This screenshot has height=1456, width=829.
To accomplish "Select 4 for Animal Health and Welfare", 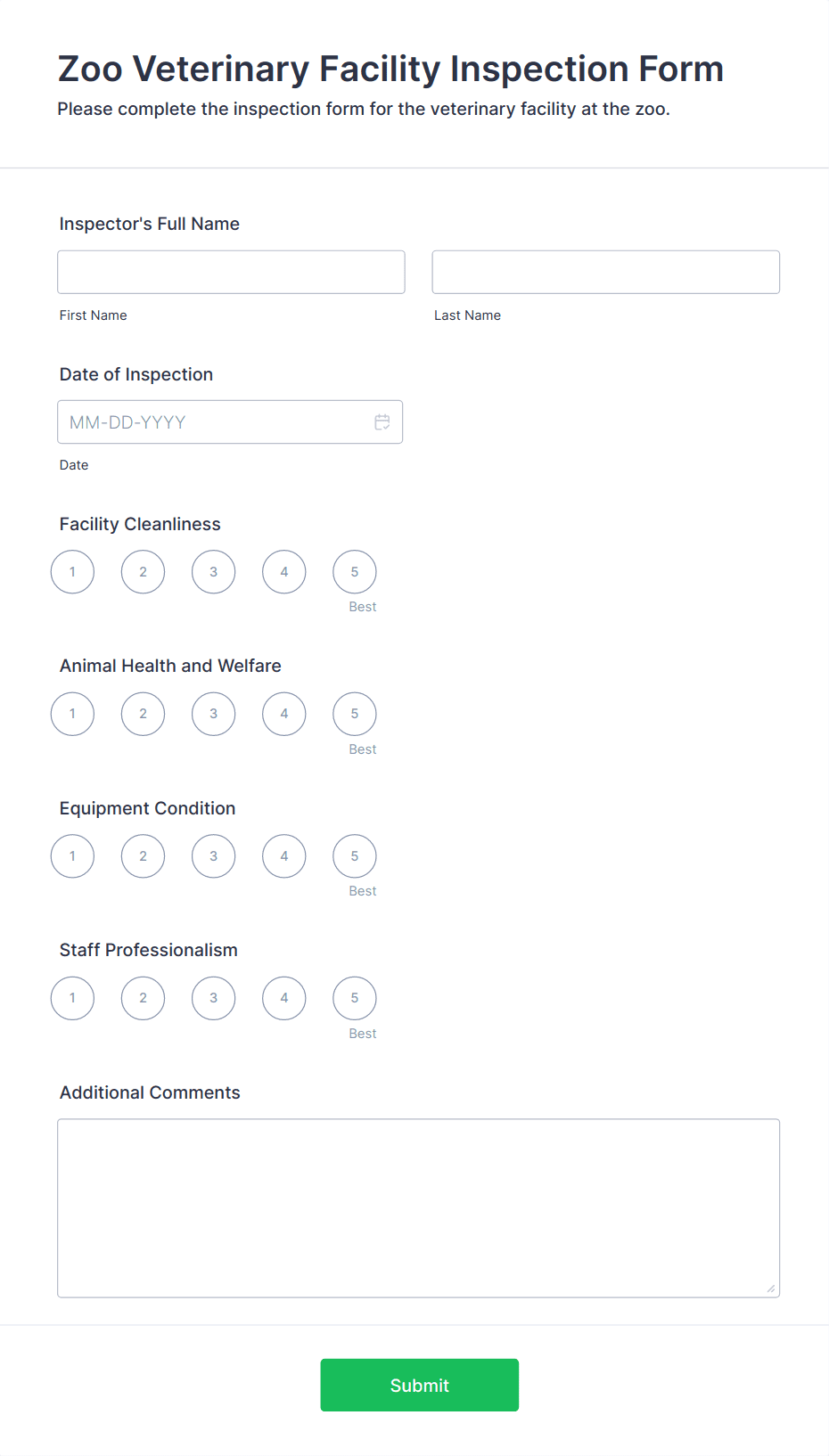I will tap(284, 714).
